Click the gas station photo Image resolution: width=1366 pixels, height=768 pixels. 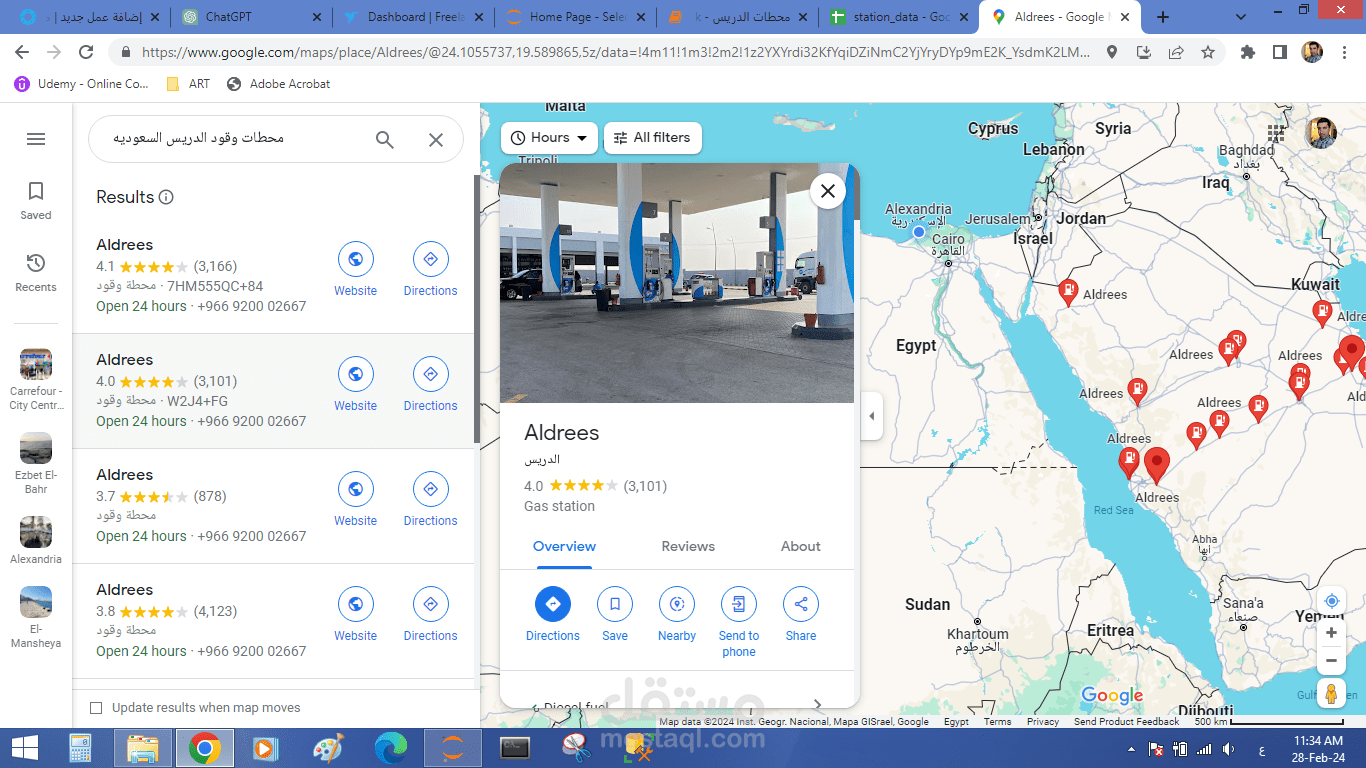(x=677, y=283)
